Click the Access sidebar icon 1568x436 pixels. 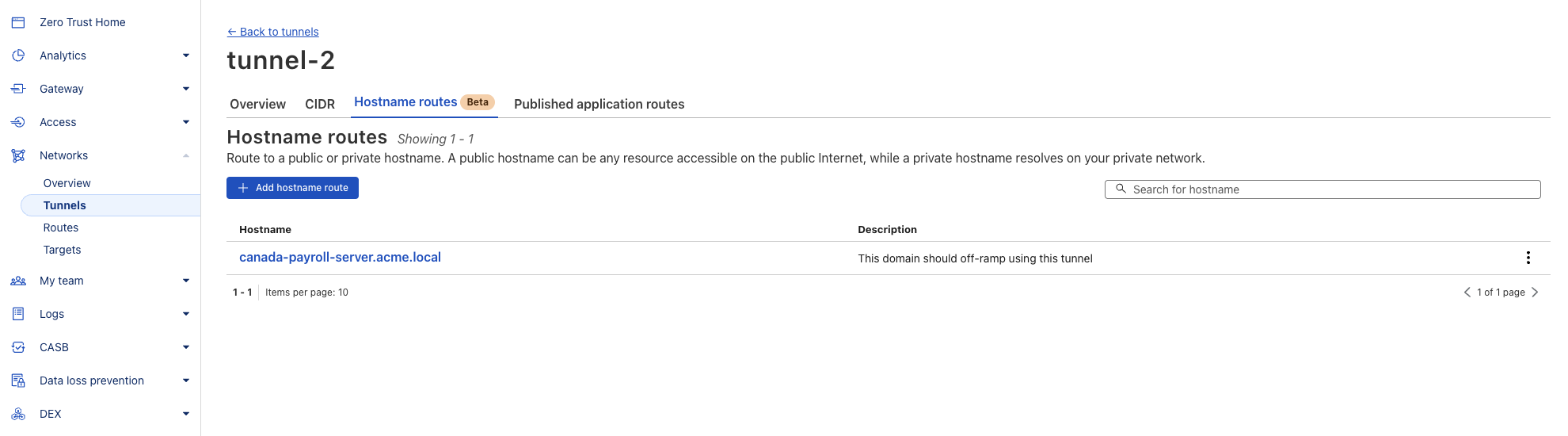coord(18,122)
